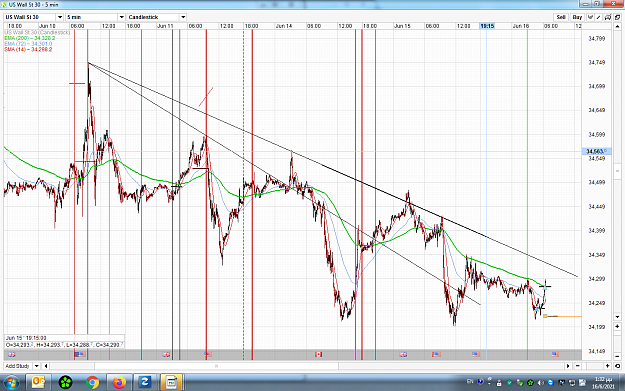The width and height of the screenshot is (625, 391).
Task: Open the chart studies tick icon
Action: pyautogui.click(x=590, y=17)
